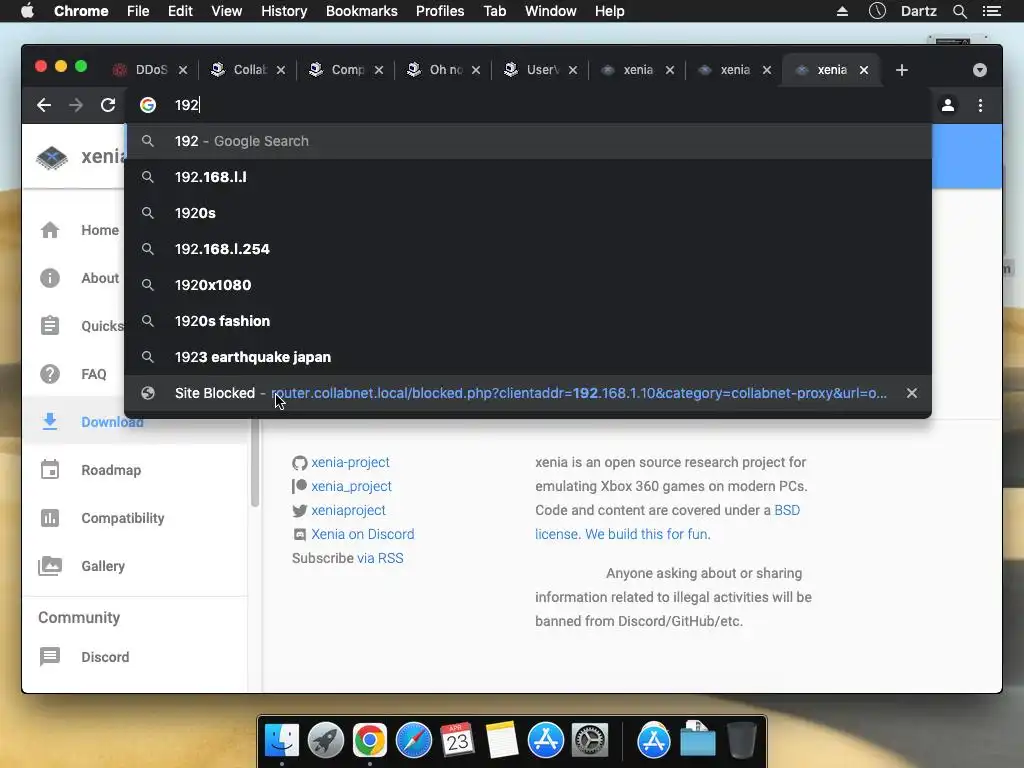Select the 1920s fashion suggestion
1024x768 pixels.
coord(528,321)
